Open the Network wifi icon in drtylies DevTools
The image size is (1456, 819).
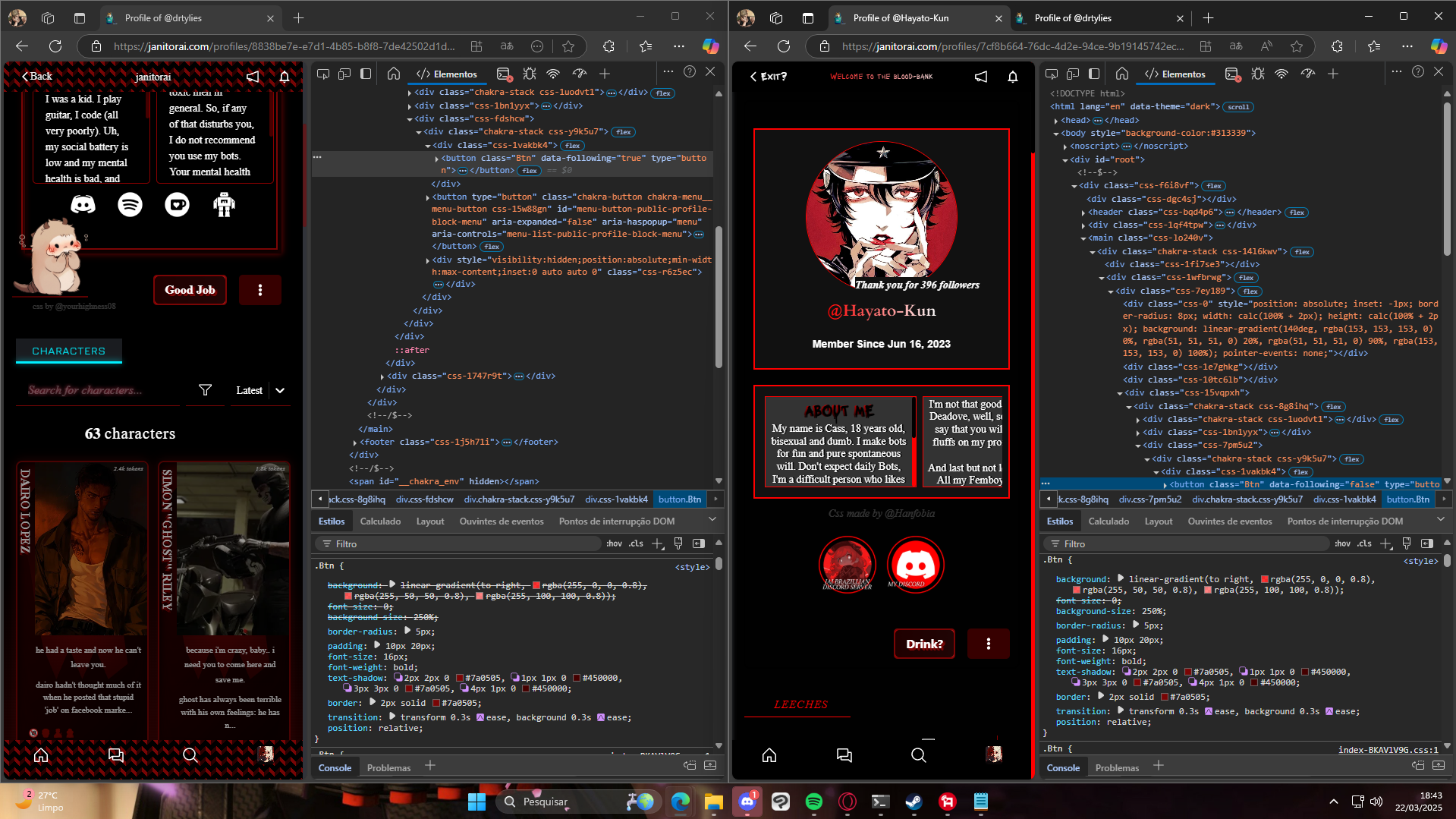[x=553, y=74]
